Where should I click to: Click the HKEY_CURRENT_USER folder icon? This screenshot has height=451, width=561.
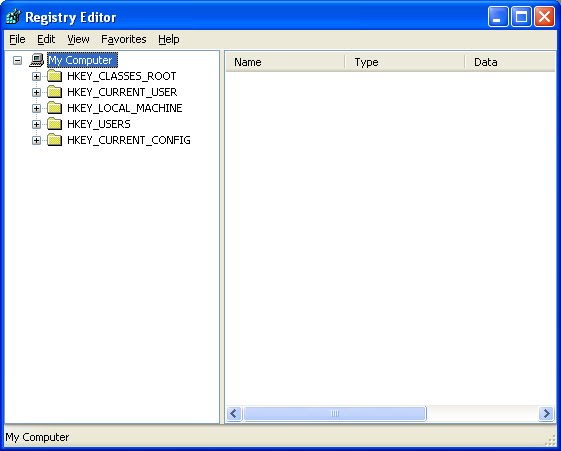[54, 92]
